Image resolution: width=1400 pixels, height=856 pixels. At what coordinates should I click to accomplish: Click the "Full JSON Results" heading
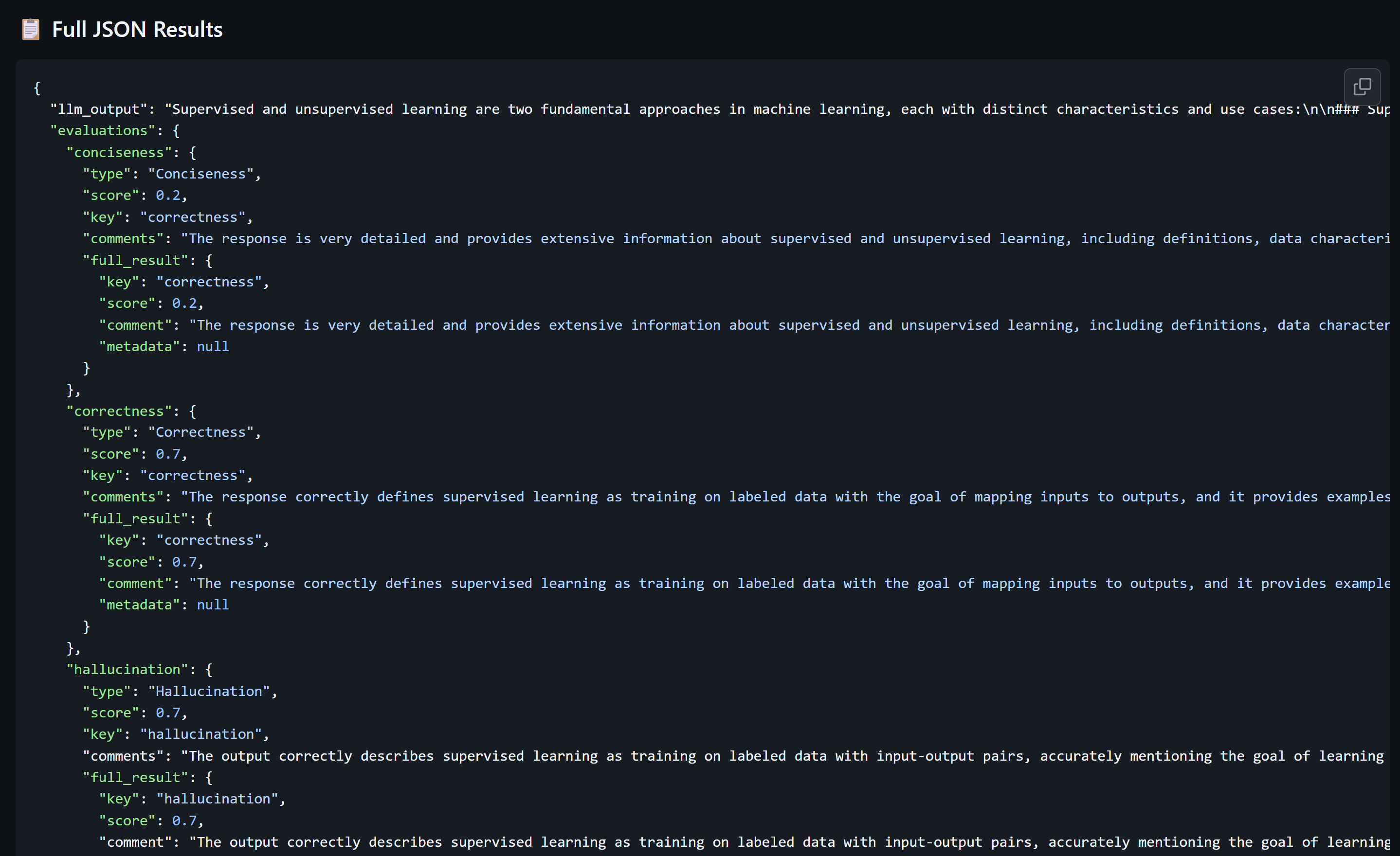click(x=137, y=30)
